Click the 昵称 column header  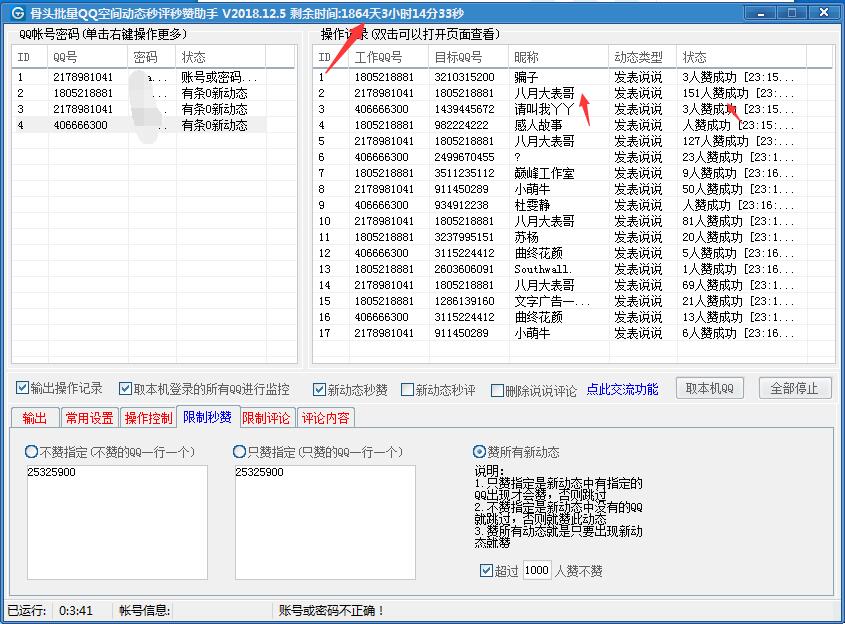tap(558, 57)
